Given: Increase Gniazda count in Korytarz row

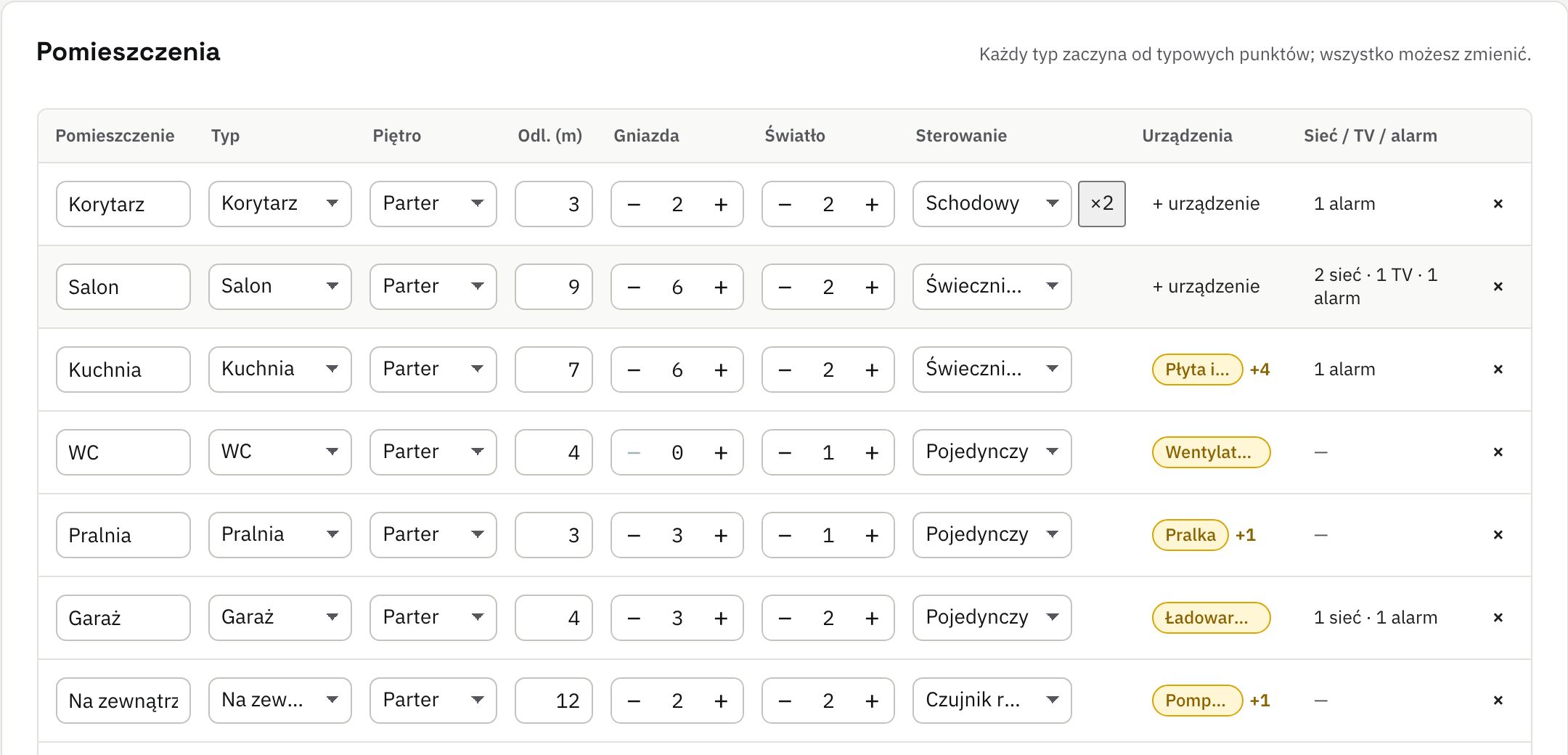Looking at the screenshot, I should (721, 205).
